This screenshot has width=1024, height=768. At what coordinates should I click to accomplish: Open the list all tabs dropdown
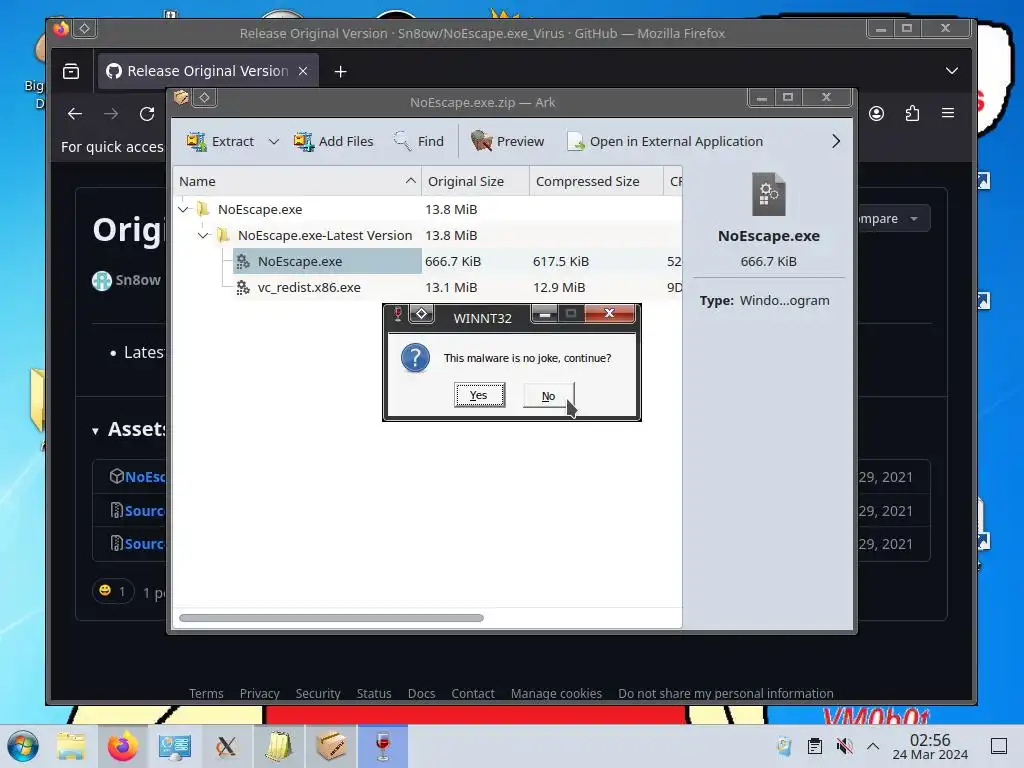(x=952, y=71)
